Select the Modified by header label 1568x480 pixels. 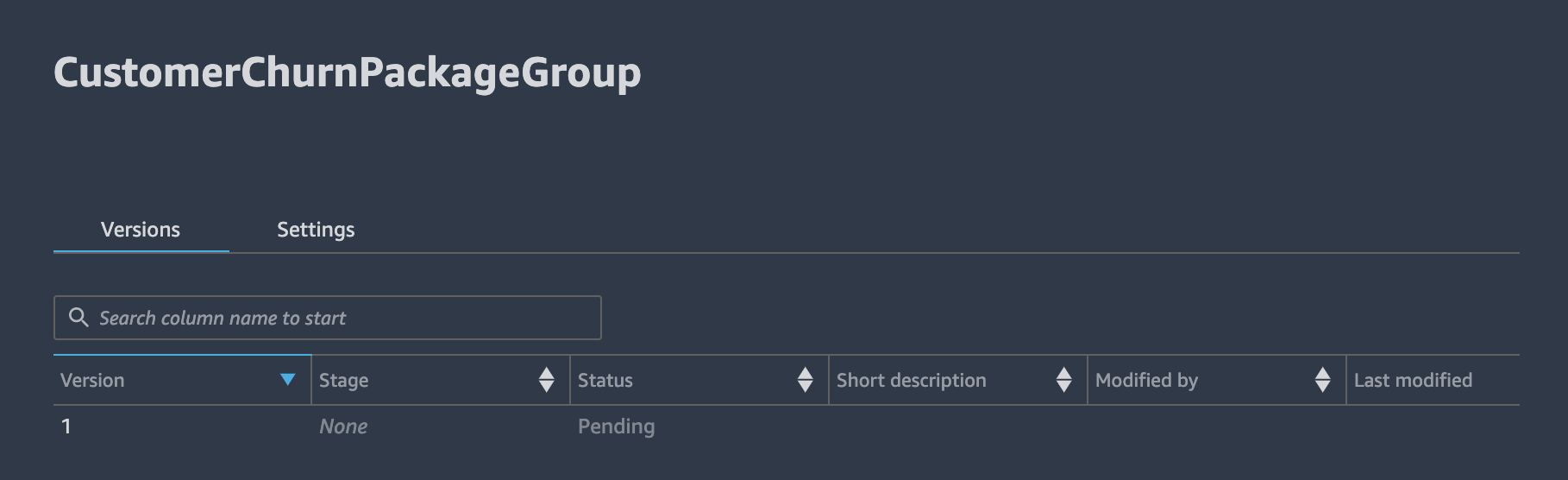point(1146,381)
